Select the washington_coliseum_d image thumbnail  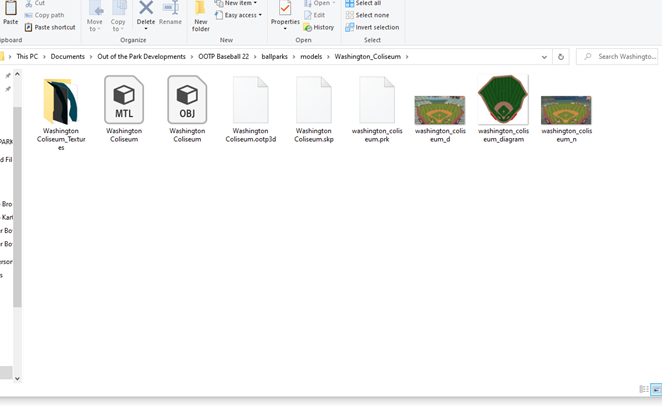pyautogui.click(x=440, y=109)
